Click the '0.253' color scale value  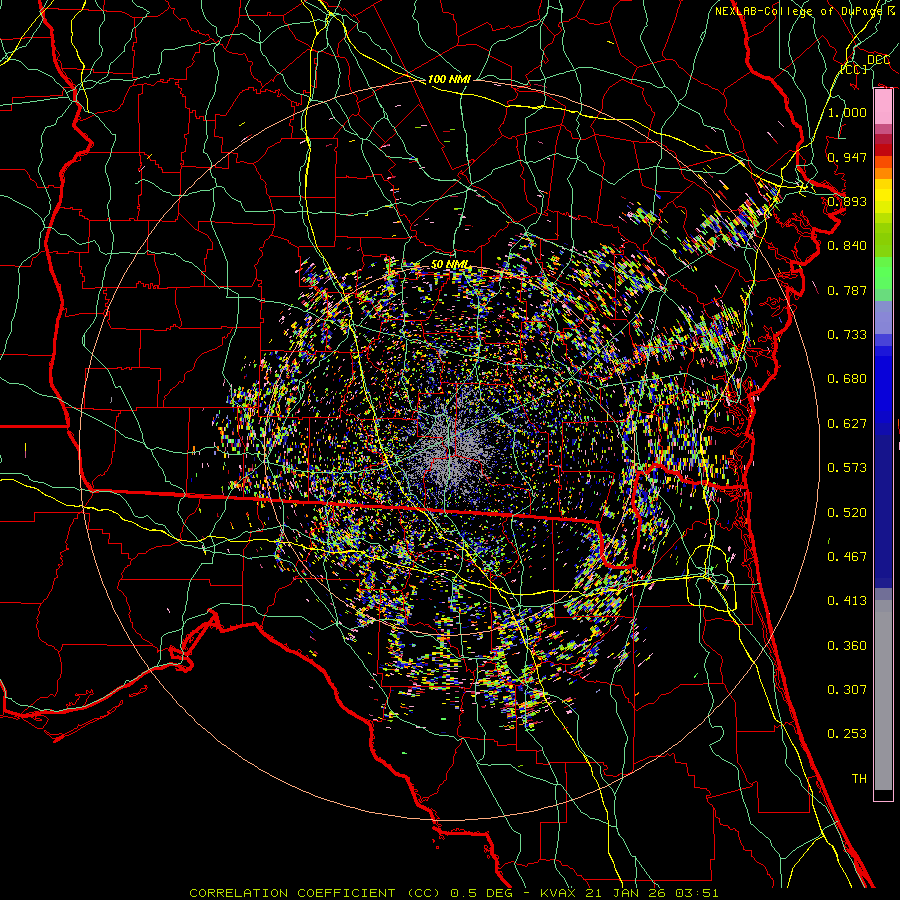847,734
